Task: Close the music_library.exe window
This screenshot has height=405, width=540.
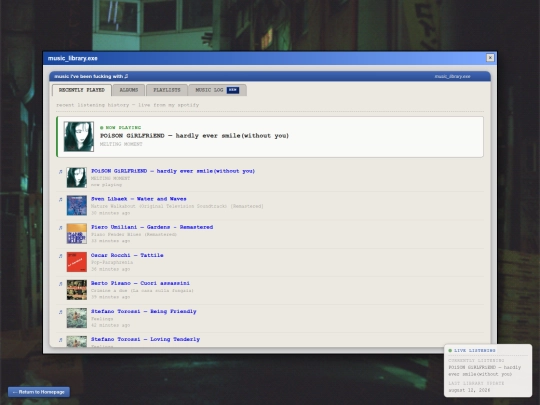Action: pos(490,58)
